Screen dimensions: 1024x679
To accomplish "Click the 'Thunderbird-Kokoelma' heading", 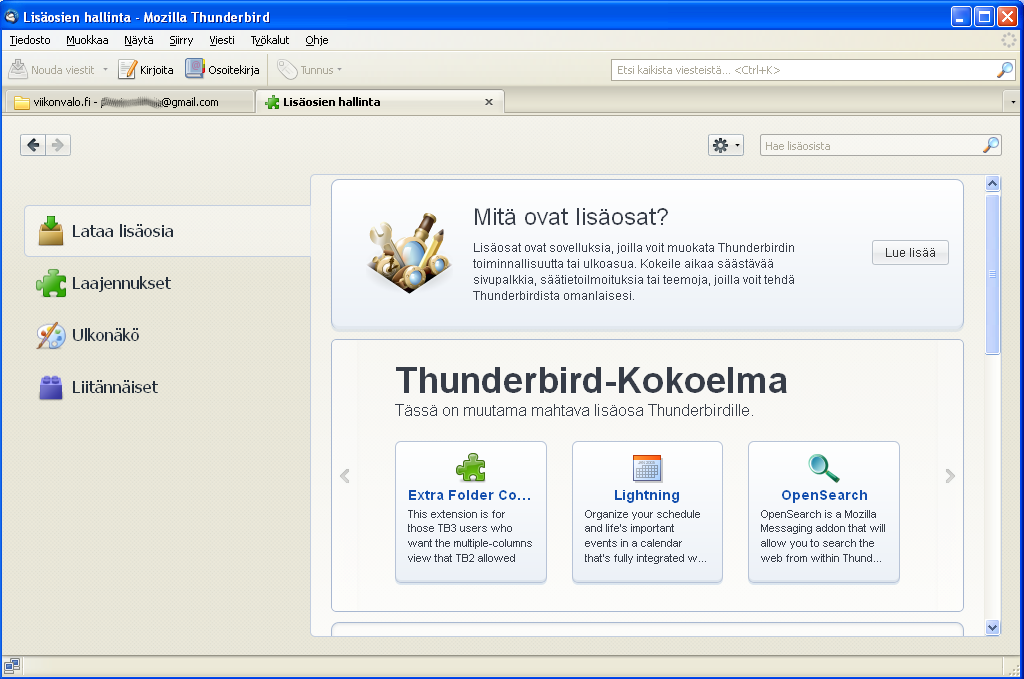I will click(591, 381).
